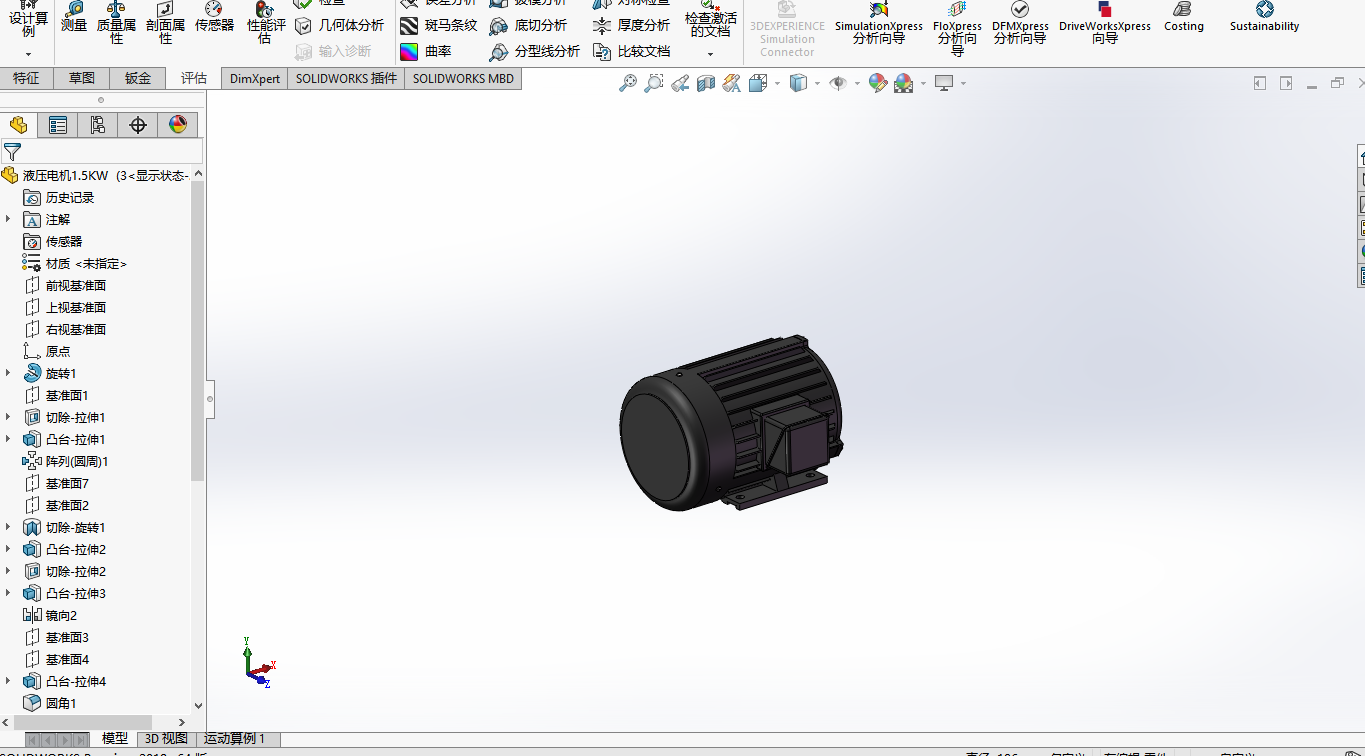Open Dynamic Annotation Views icon
Screen dimensions: 1365x756
(732, 84)
